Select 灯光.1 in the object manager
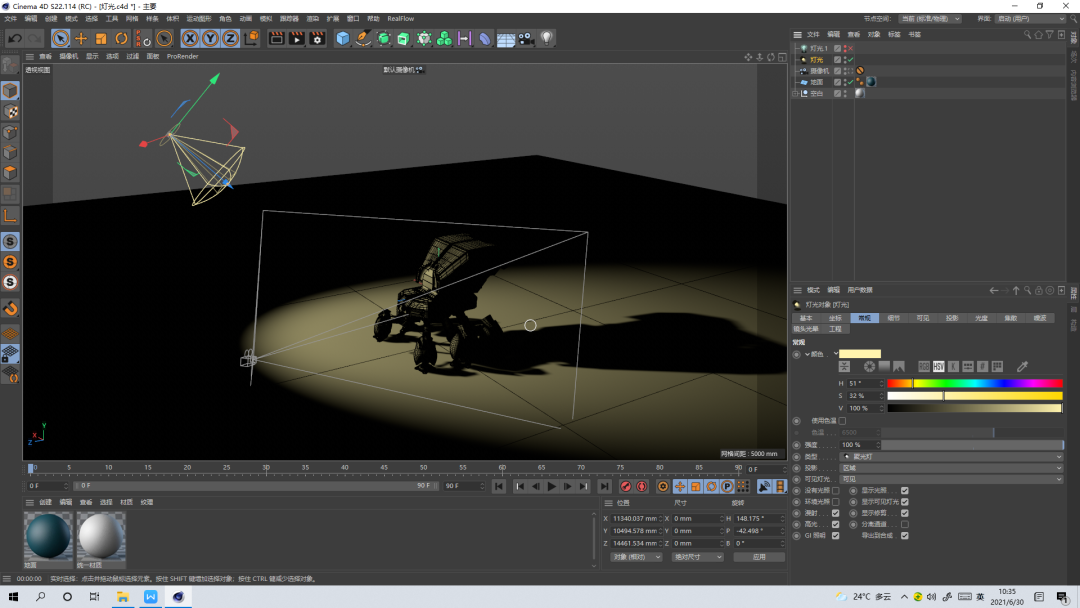The image size is (1080, 608). point(818,49)
